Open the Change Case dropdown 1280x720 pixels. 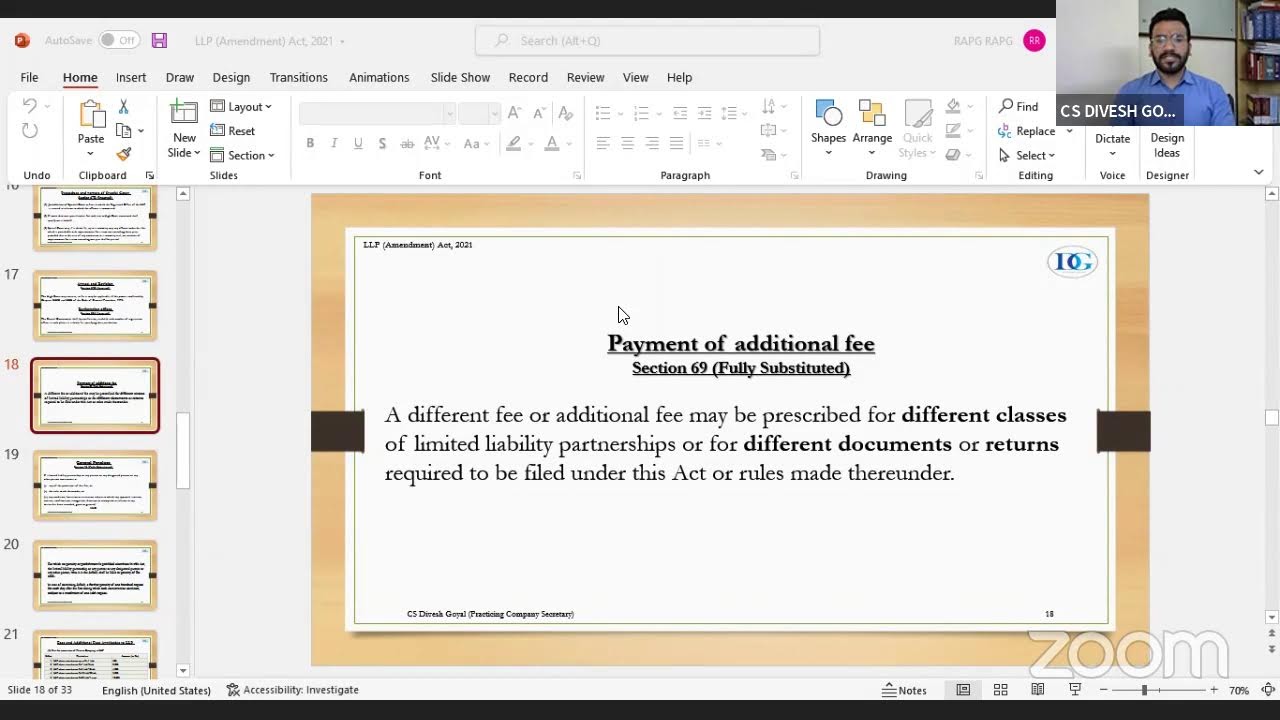point(474,144)
